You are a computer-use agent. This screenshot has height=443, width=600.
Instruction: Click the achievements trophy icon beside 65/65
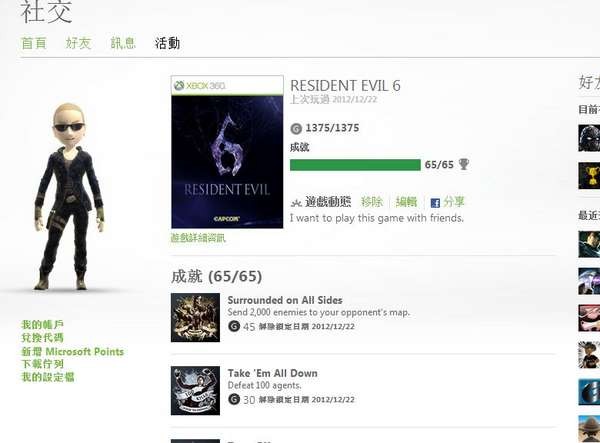(x=464, y=164)
